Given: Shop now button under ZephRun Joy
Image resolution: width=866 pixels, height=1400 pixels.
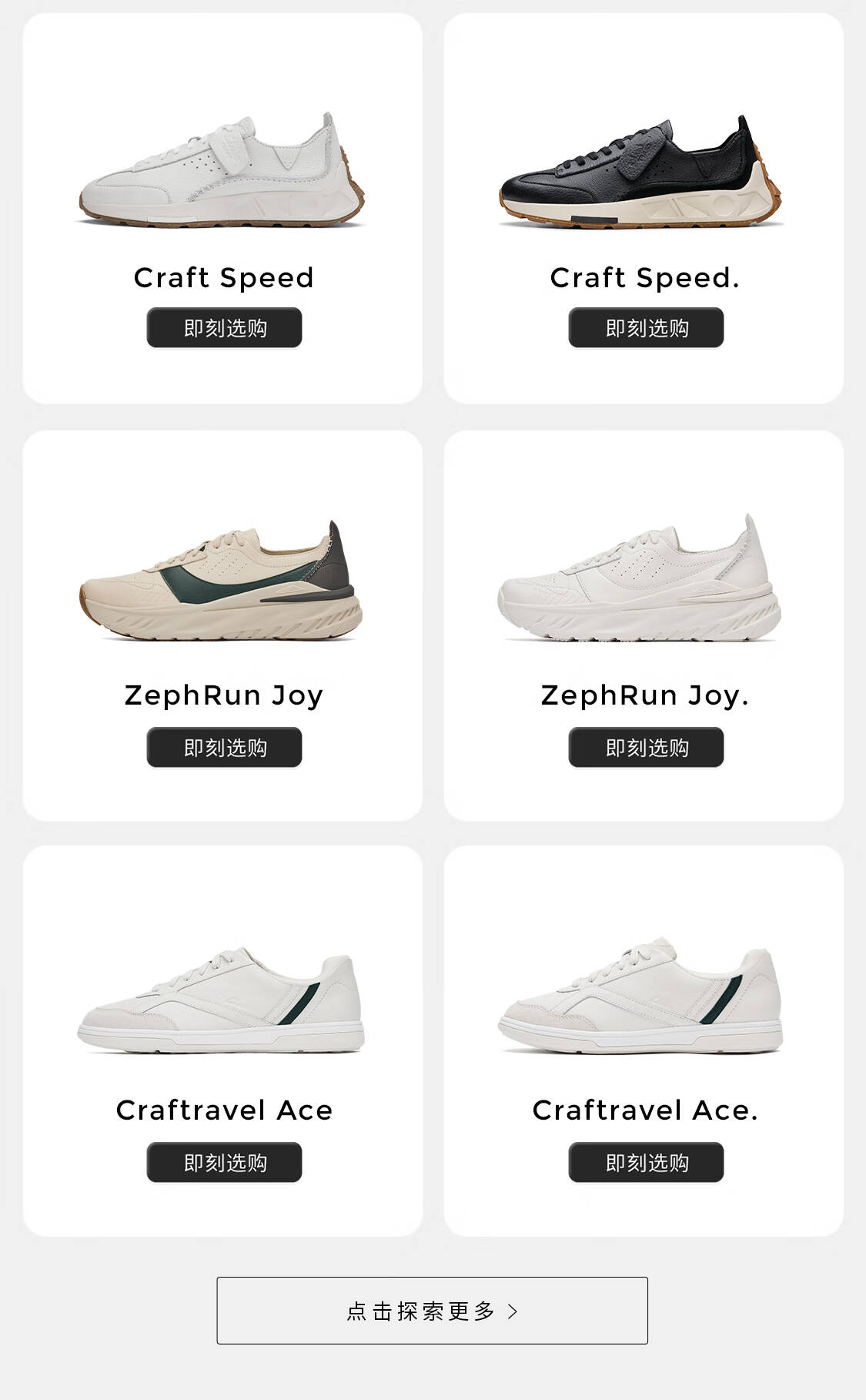Looking at the screenshot, I should 224,747.
